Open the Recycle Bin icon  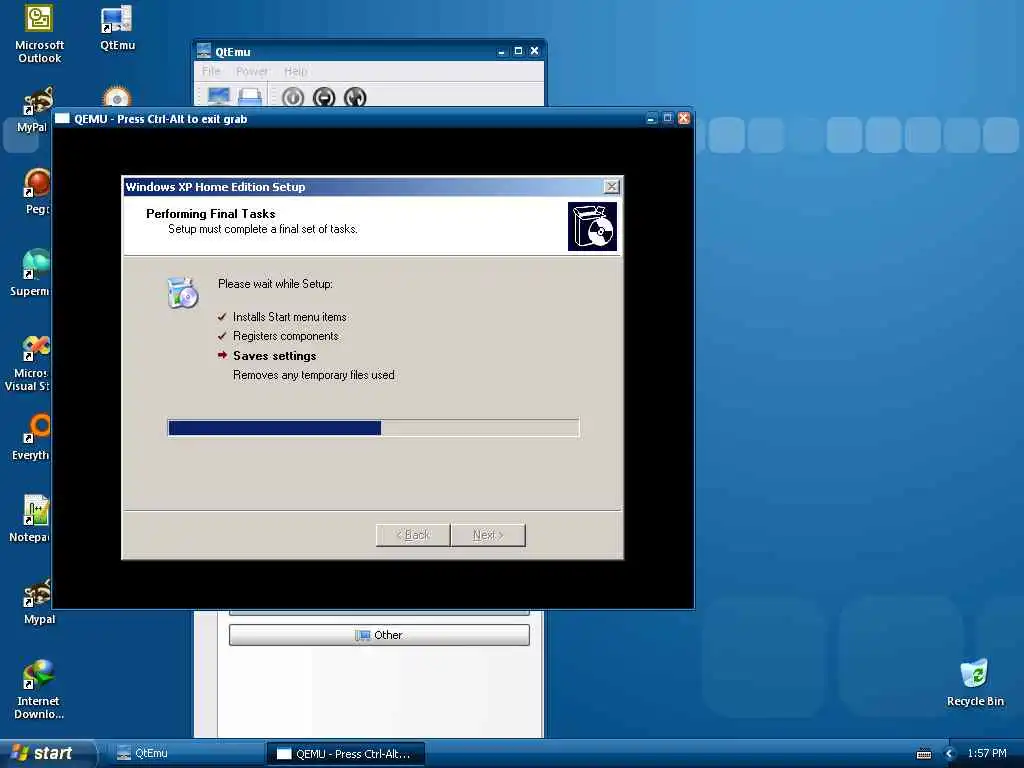(974, 674)
